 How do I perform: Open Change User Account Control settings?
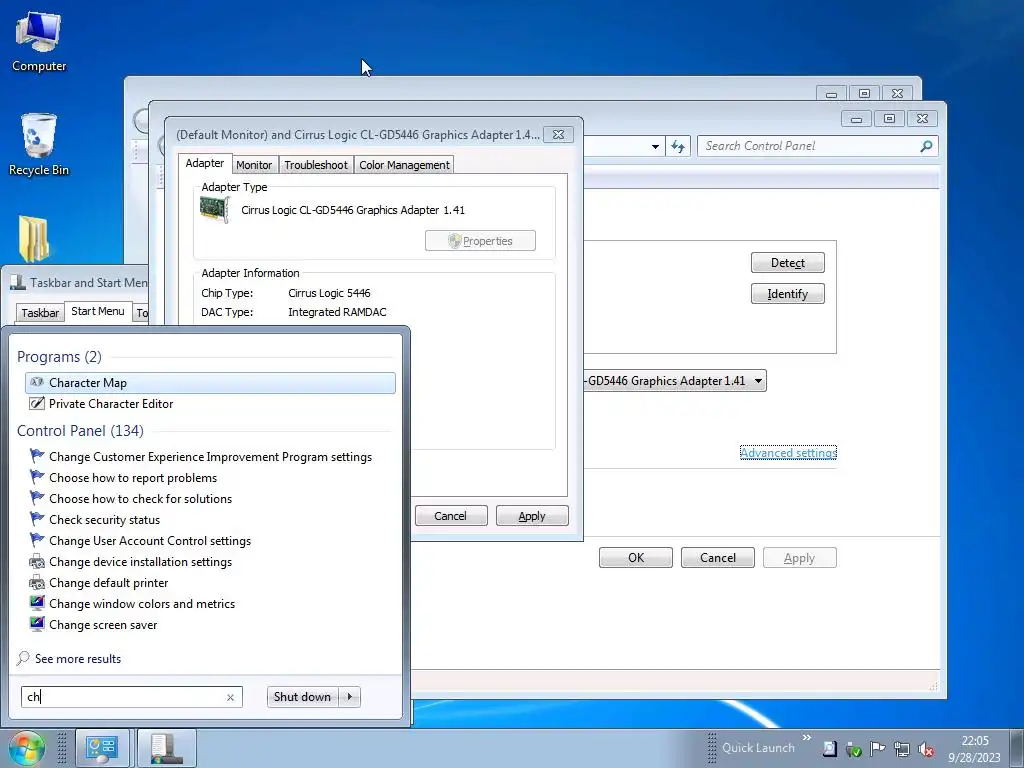click(210, 541)
